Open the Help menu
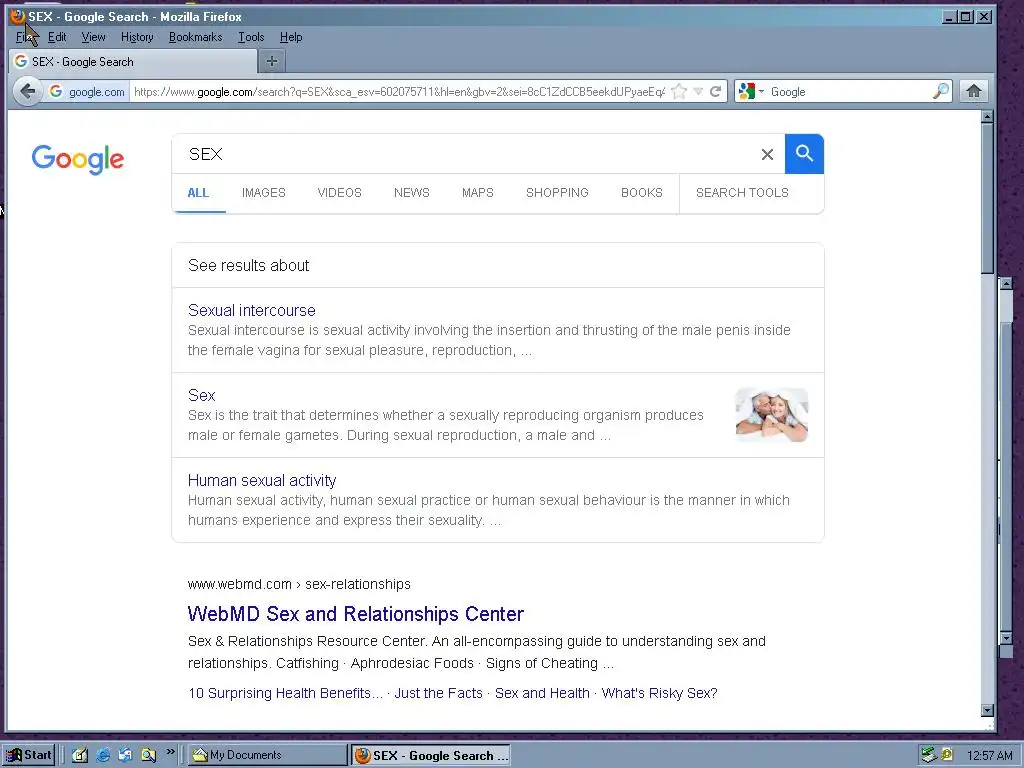The width and height of the screenshot is (1024, 768). click(x=291, y=37)
